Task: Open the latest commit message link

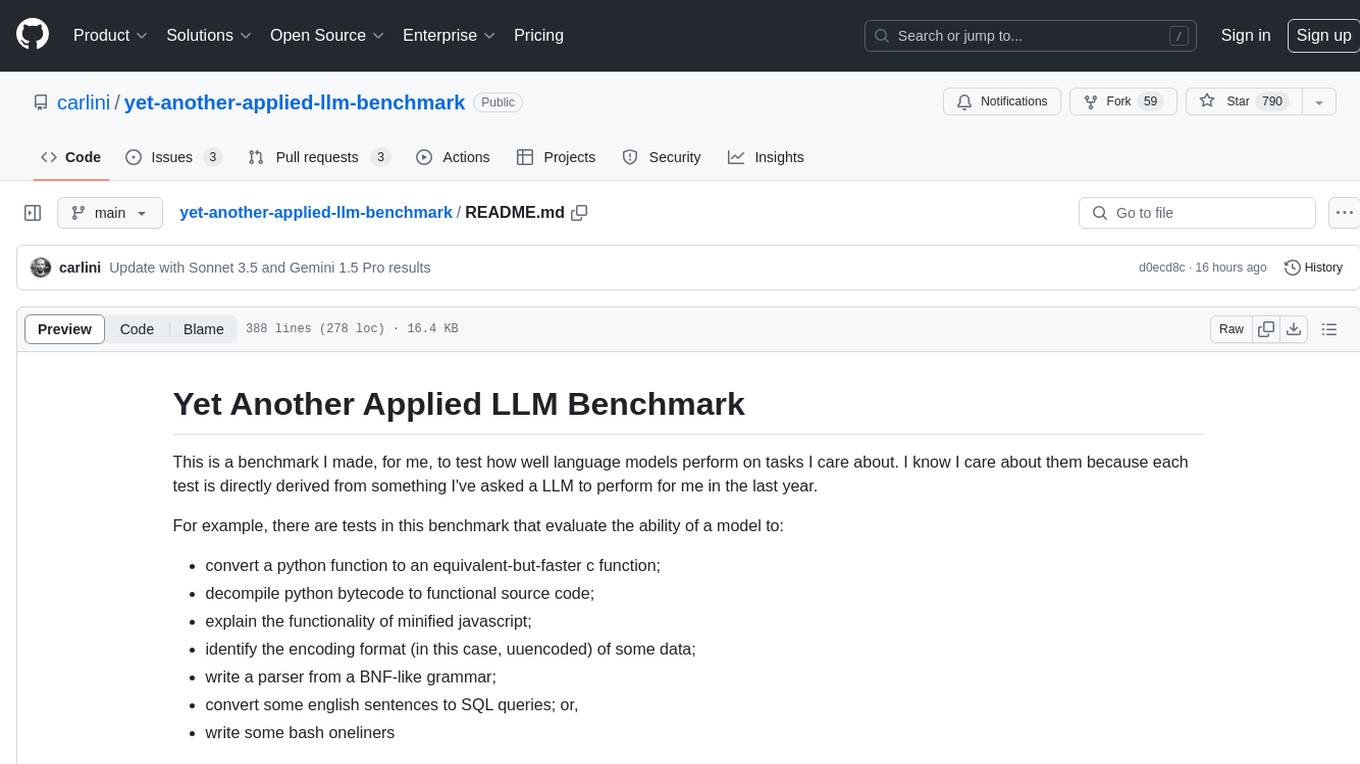Action: click(x=270, y=268)
